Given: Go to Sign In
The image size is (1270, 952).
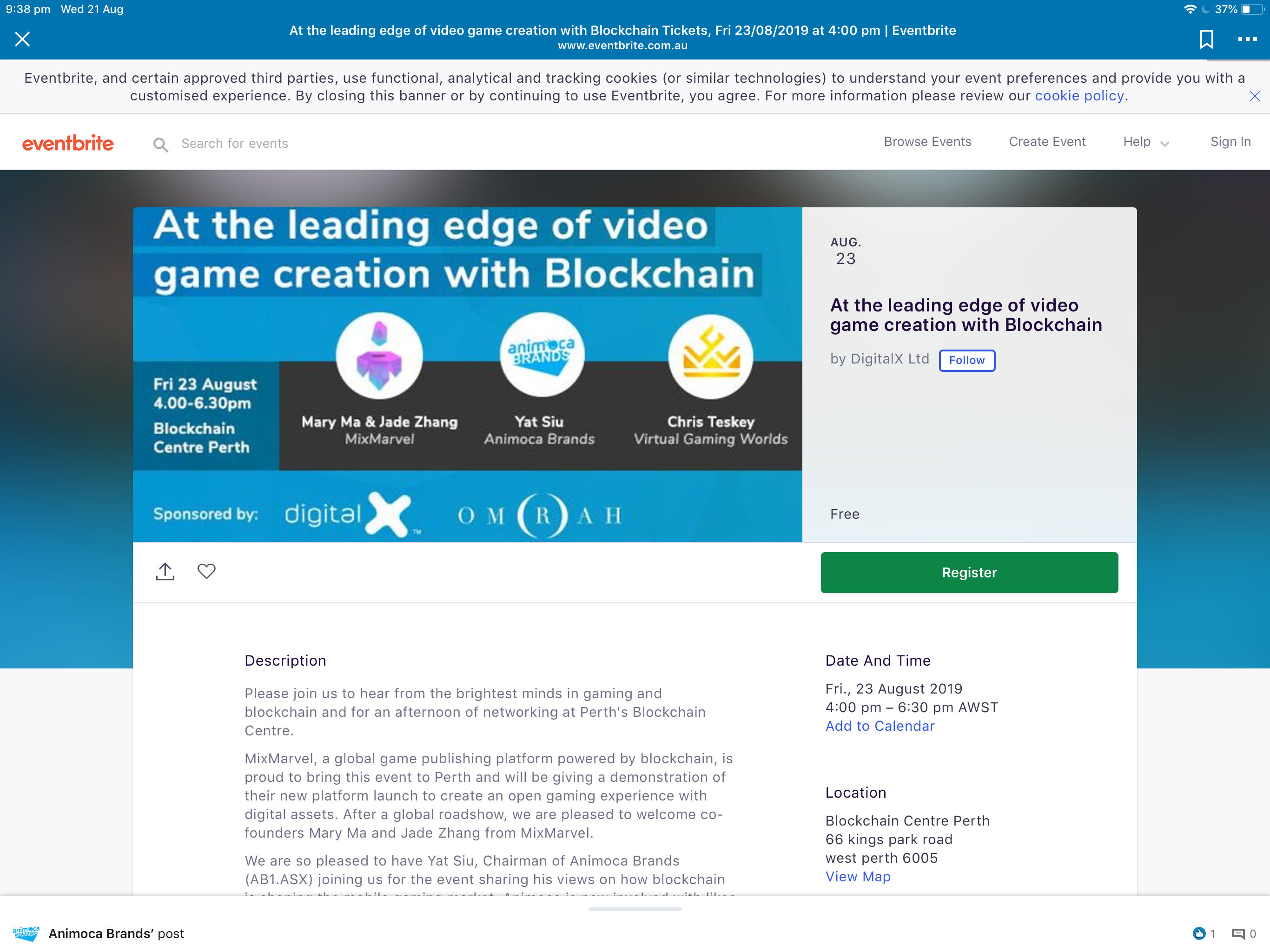Looking at the screenshot, I should pos(1230,142).
